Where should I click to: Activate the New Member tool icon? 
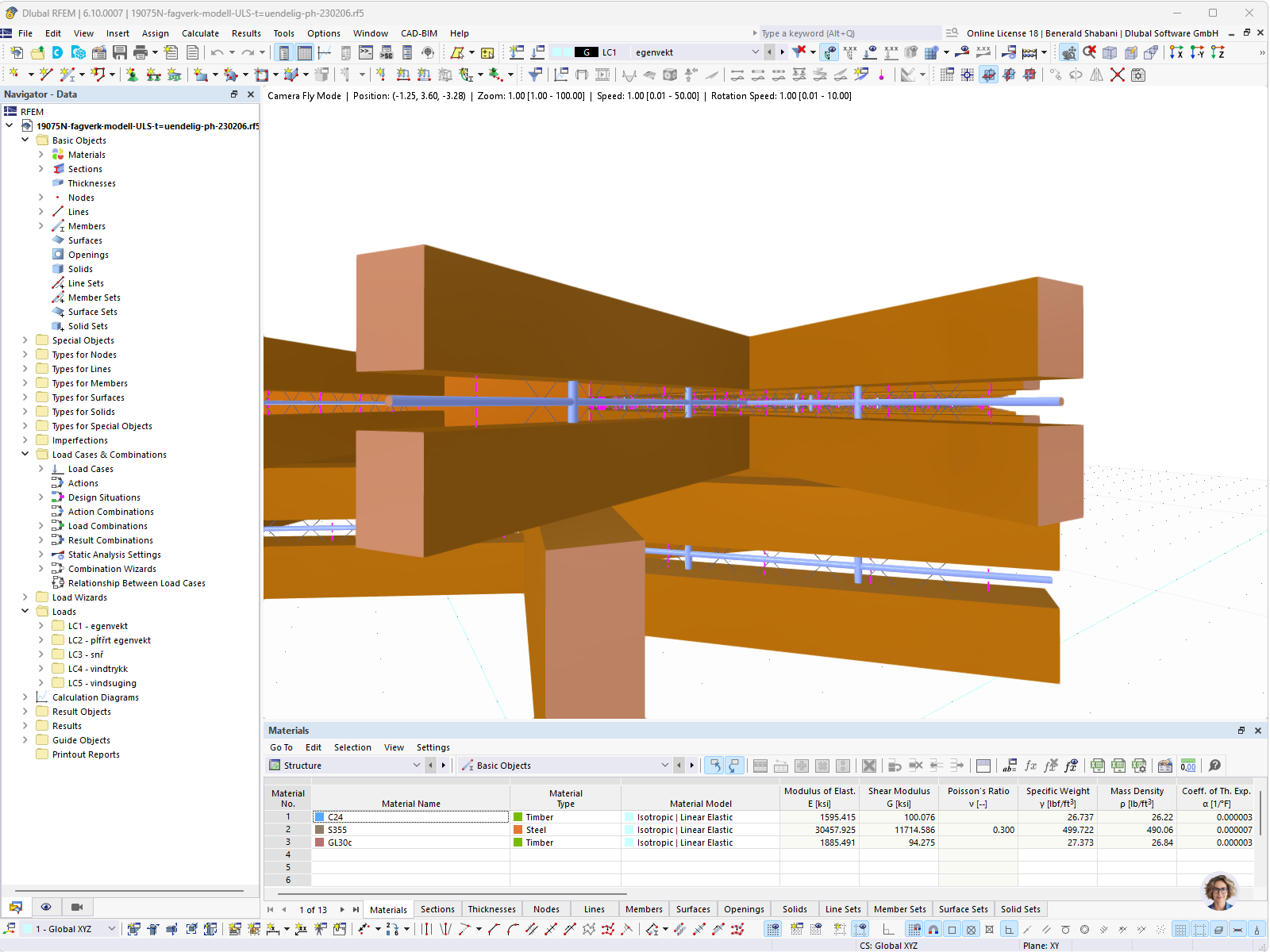point(67,74)
